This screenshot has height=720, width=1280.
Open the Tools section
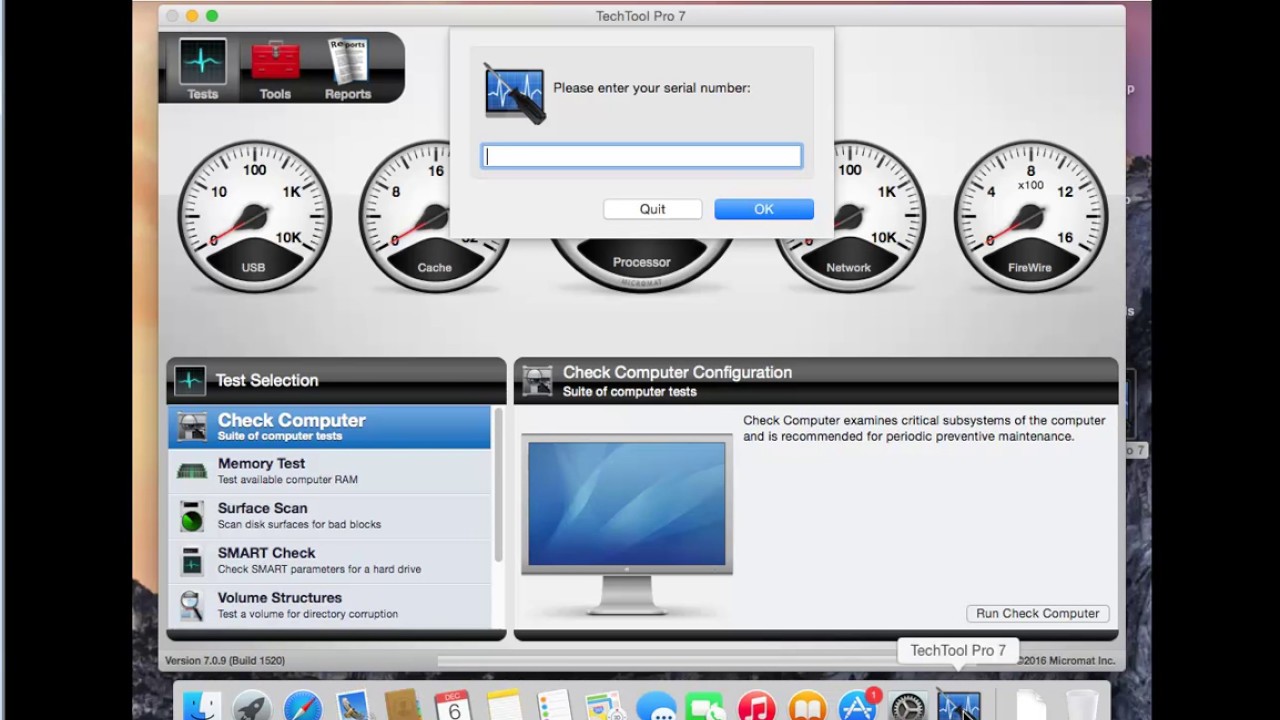(x=275, y=68)
